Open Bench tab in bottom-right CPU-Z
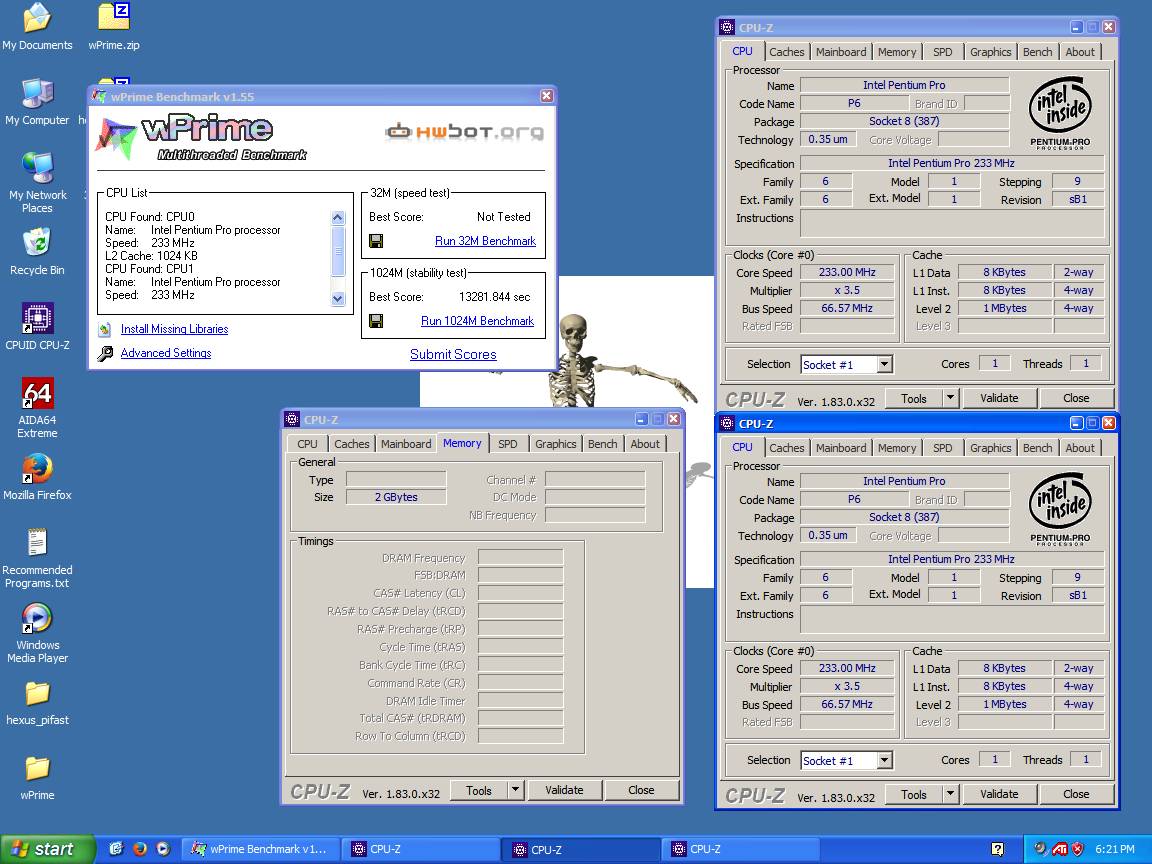Image resolution: width=1152 pixels, height=864 pixels. 1037,448
